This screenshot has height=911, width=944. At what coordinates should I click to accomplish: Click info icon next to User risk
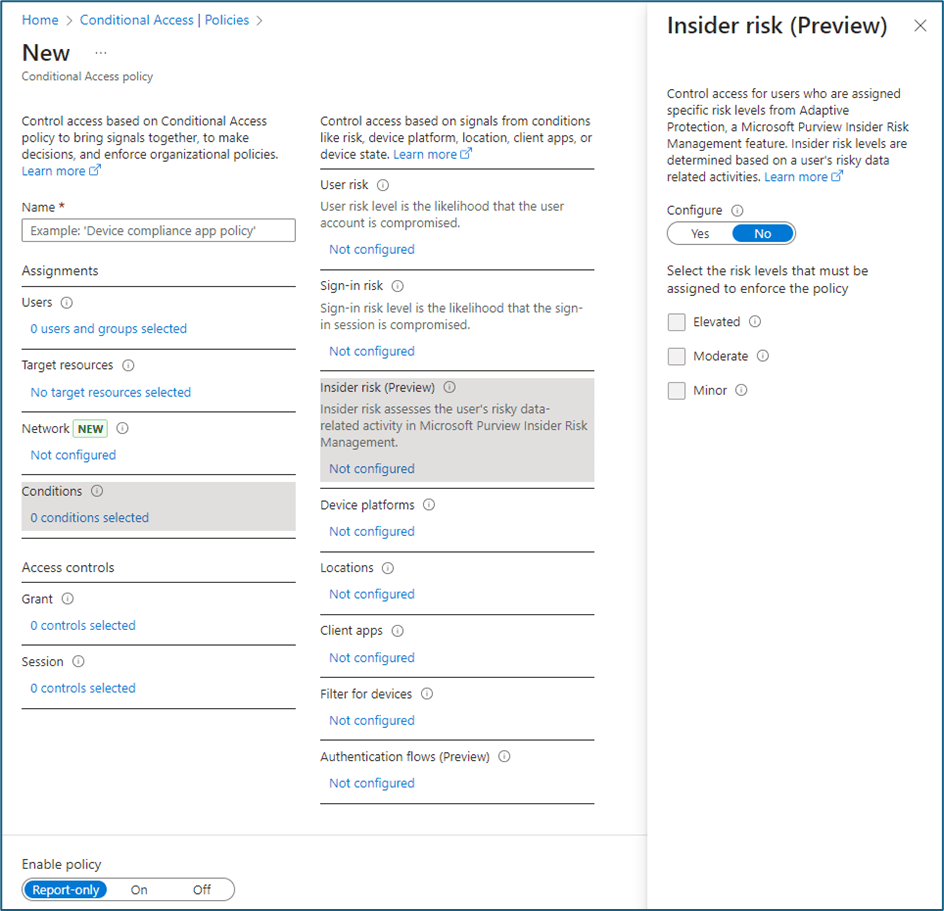(383, 185)
